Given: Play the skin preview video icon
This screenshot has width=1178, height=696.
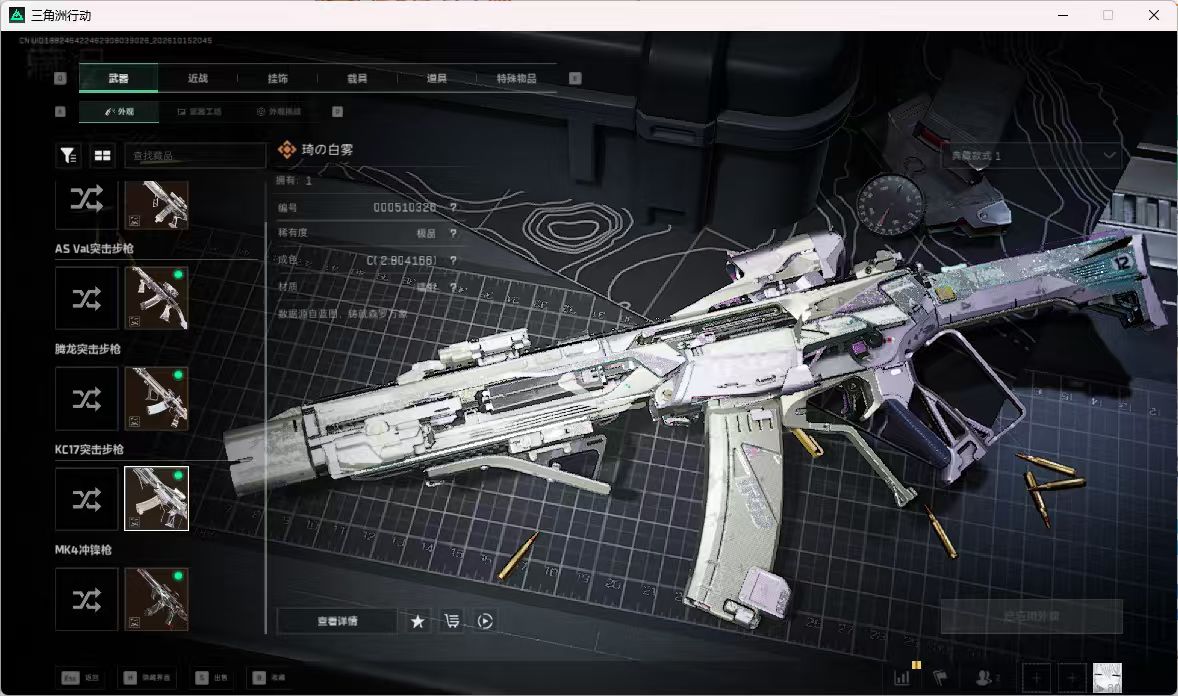Looking at the screenshot, I should point(485,621).
